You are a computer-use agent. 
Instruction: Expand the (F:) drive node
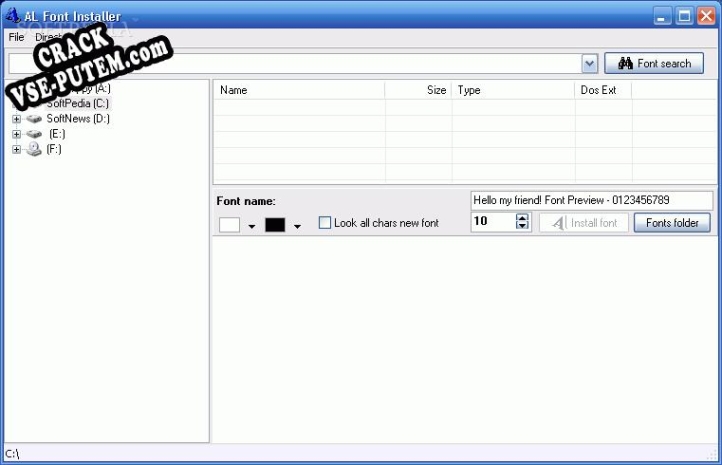point(16,149)
